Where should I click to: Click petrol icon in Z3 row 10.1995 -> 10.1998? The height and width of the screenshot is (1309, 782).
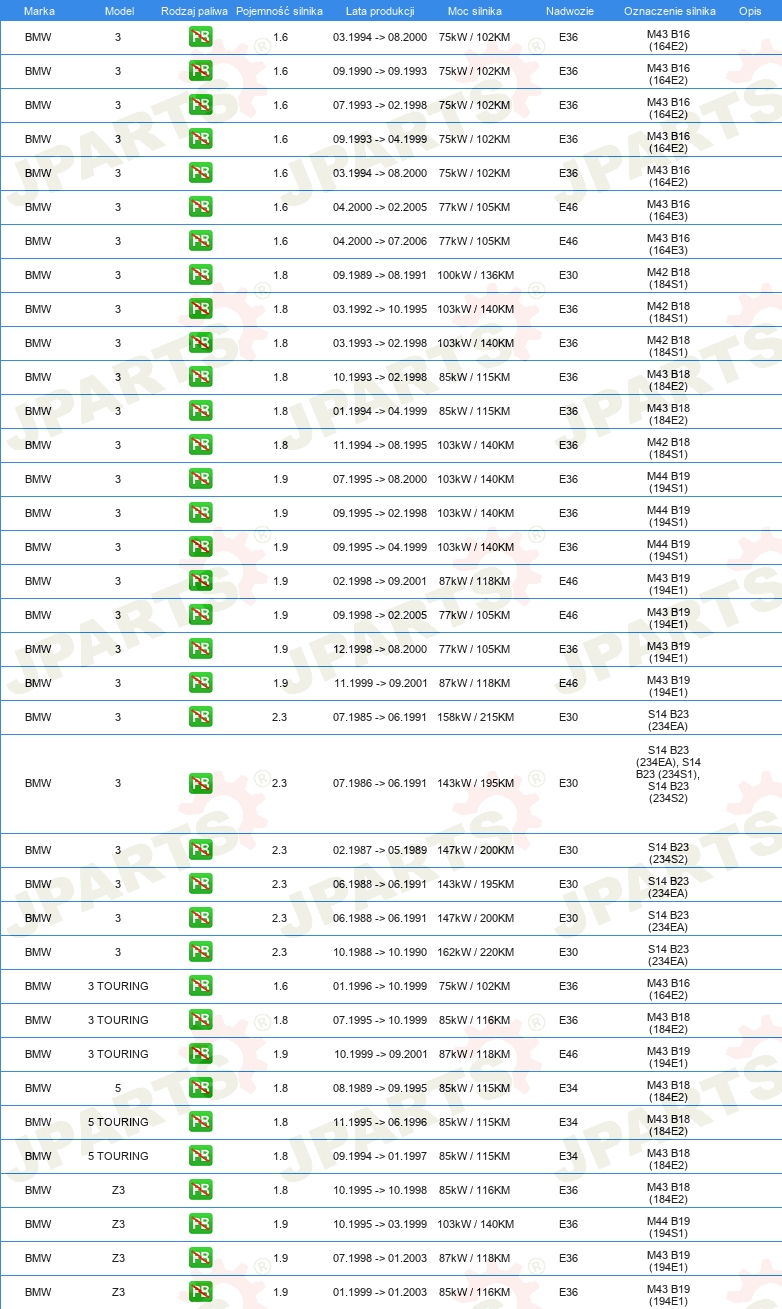pyautogui.click(x=200, y=1190)
